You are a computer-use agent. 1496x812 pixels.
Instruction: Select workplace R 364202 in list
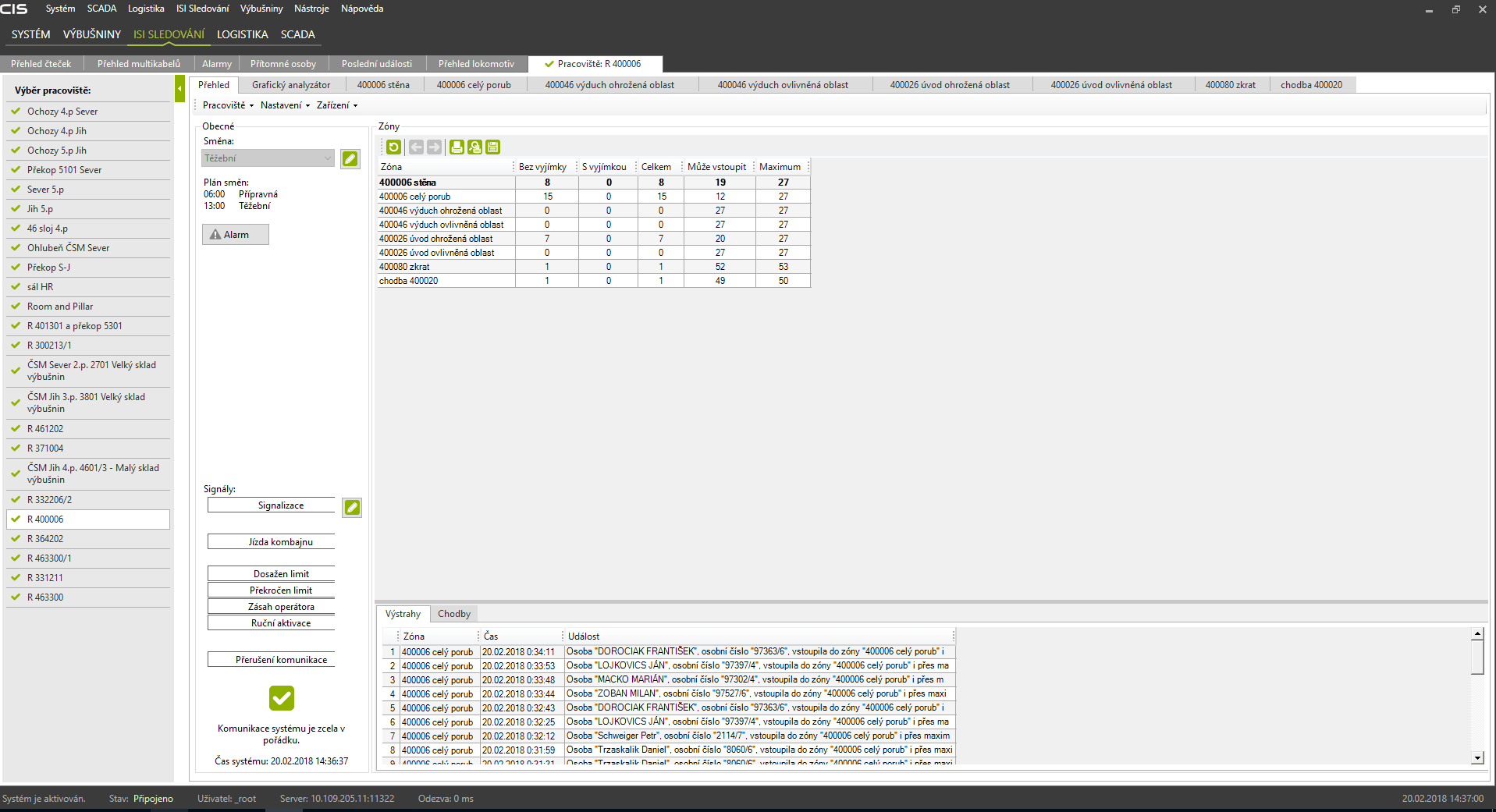coord(45,539)
